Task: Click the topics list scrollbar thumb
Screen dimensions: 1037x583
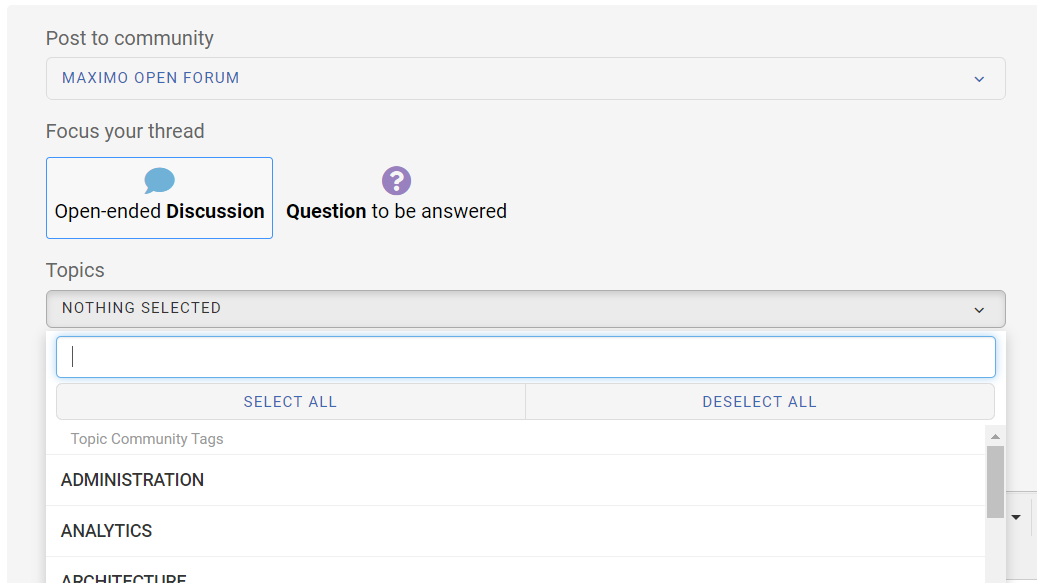Action: pos(995,482)
